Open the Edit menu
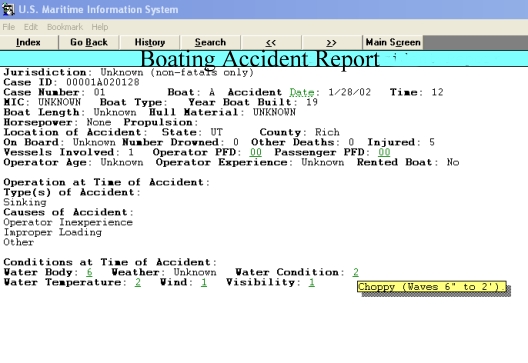The width and height of the screenshot is (528, 363). coord(31,27)
